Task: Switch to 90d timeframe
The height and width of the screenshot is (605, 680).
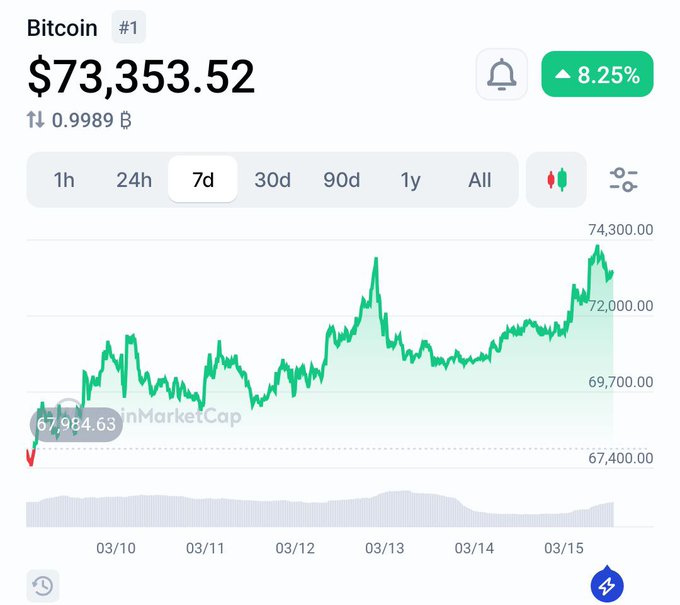Action: pyautogui.click(x=341, y=180)
